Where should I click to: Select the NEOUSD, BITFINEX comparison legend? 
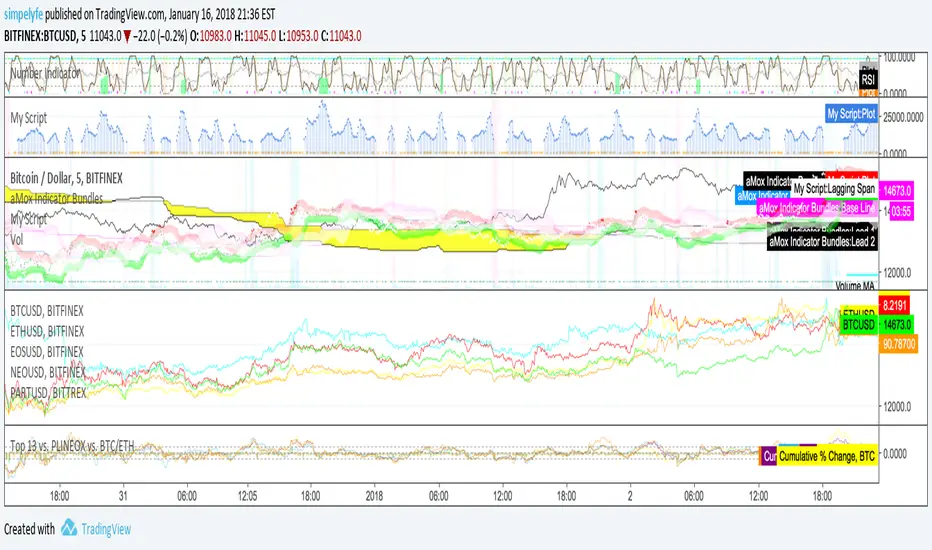coord(48,372)
